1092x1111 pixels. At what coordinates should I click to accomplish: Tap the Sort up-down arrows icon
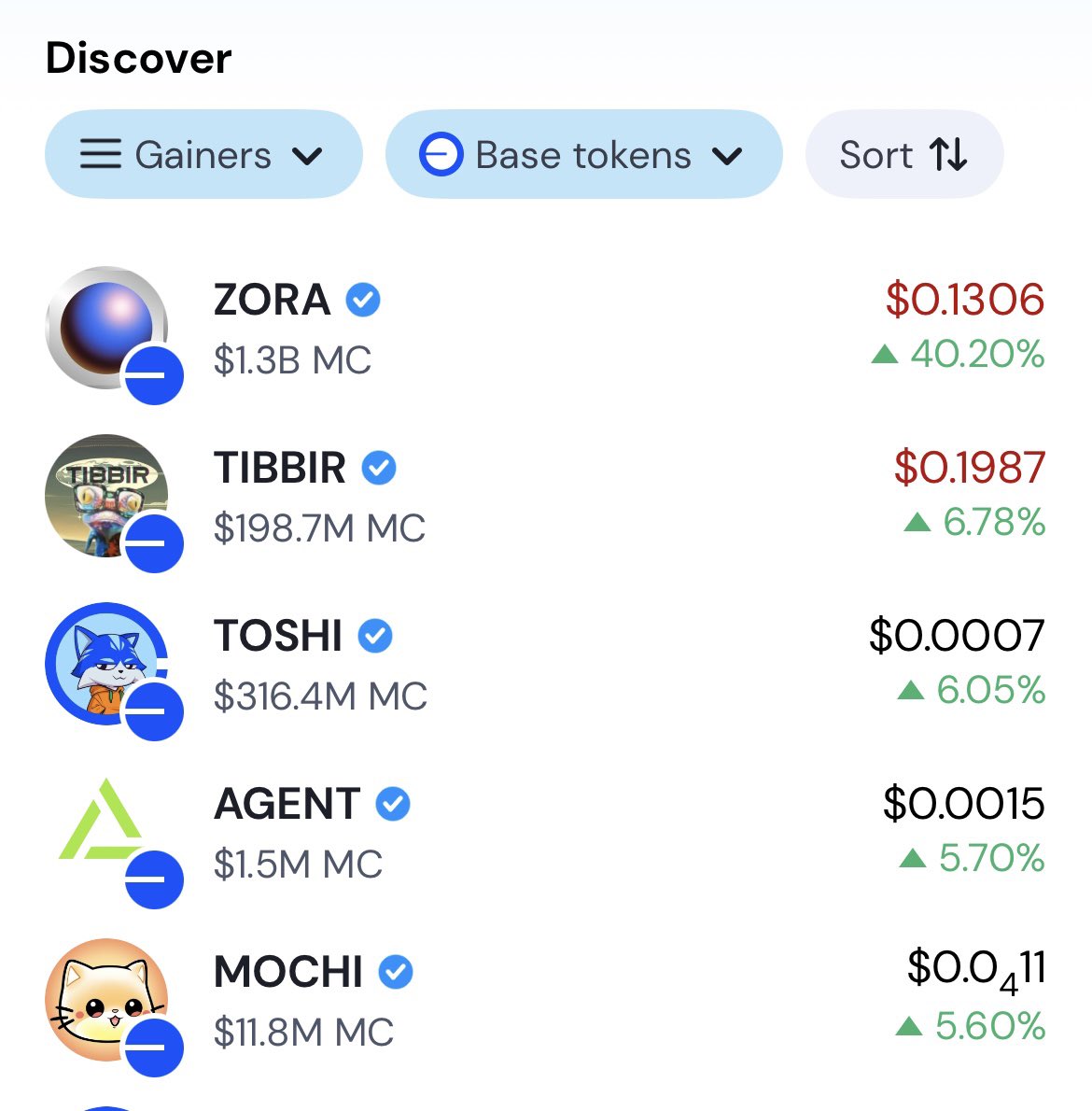point(948,154)
